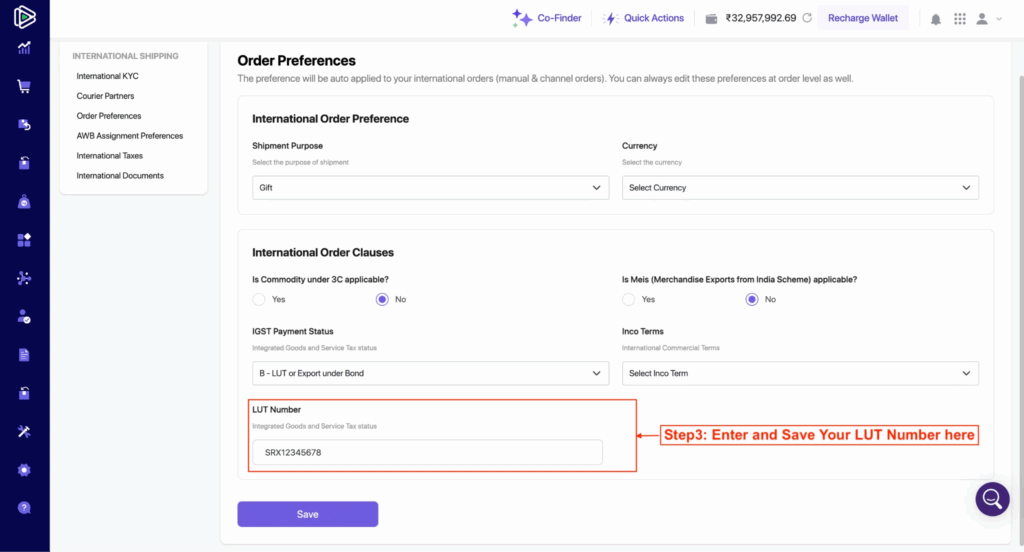The width and height of the screenshot is (1024, 552).
Task: Click the dashboard analytics chart icon
Action: [x=24, y=48]
